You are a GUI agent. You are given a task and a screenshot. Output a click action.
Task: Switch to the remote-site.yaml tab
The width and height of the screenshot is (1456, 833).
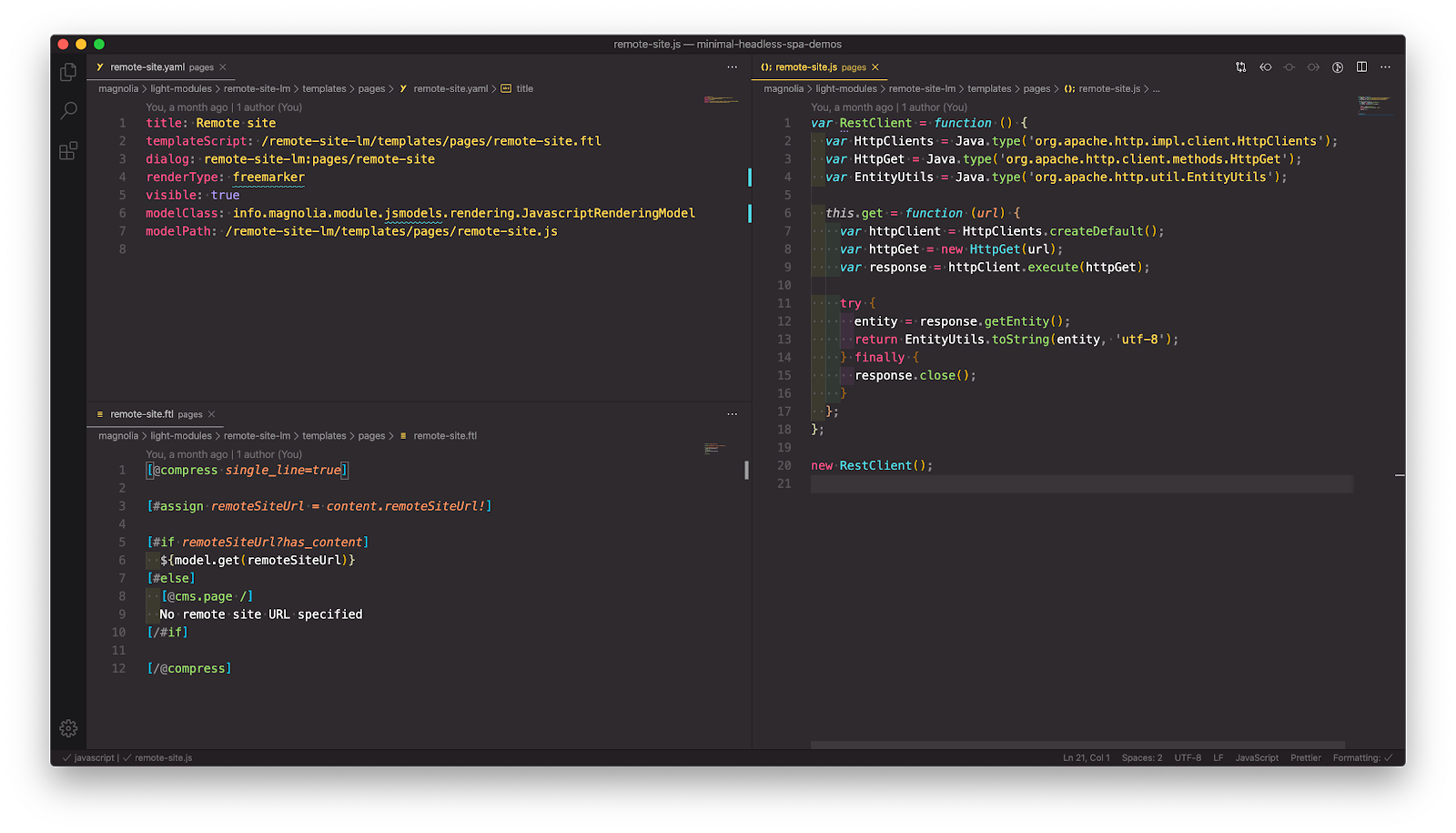pyautogui.click(x=147, y=67)
